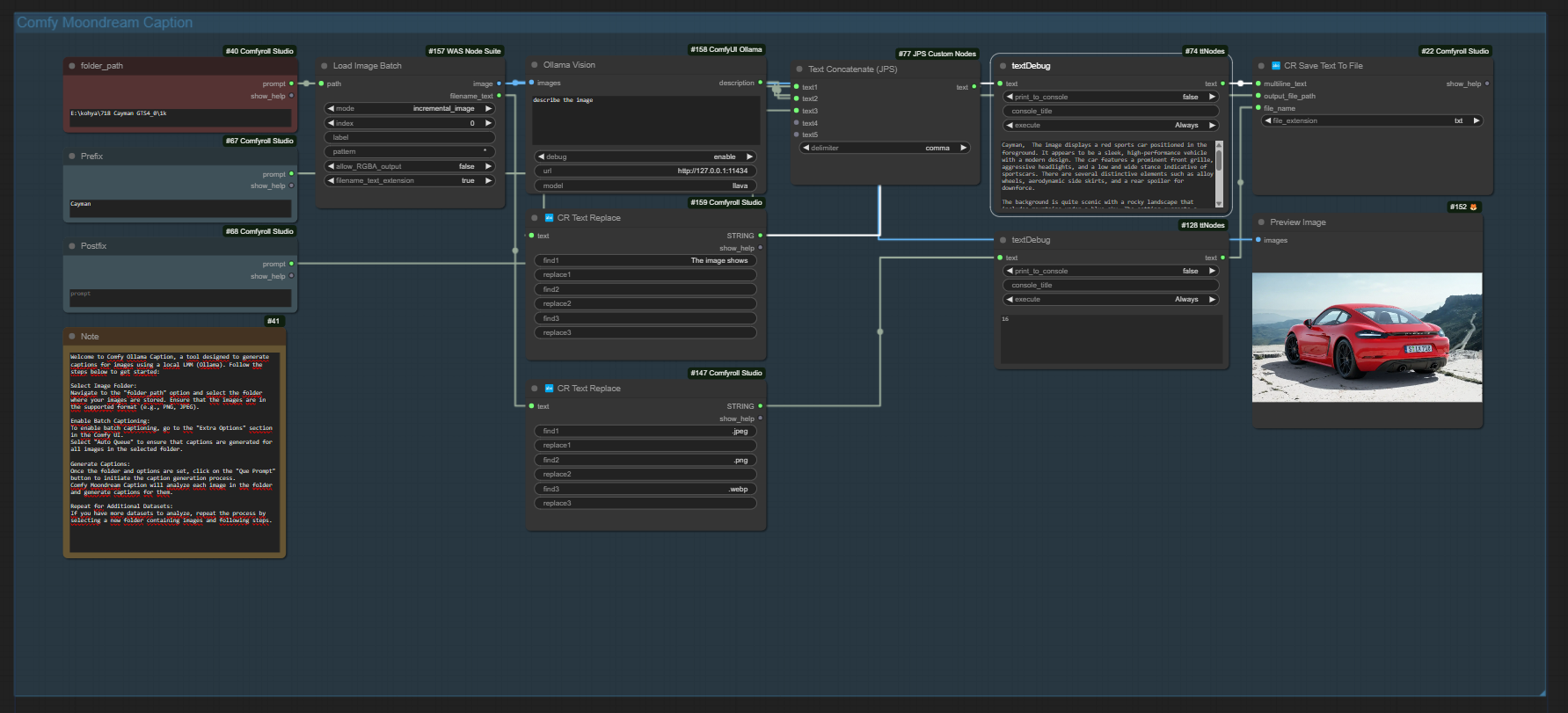The image size is (1568, 713).
Task: Collapse the Ollama Vision node via its title dot
Action: [535, 65]
